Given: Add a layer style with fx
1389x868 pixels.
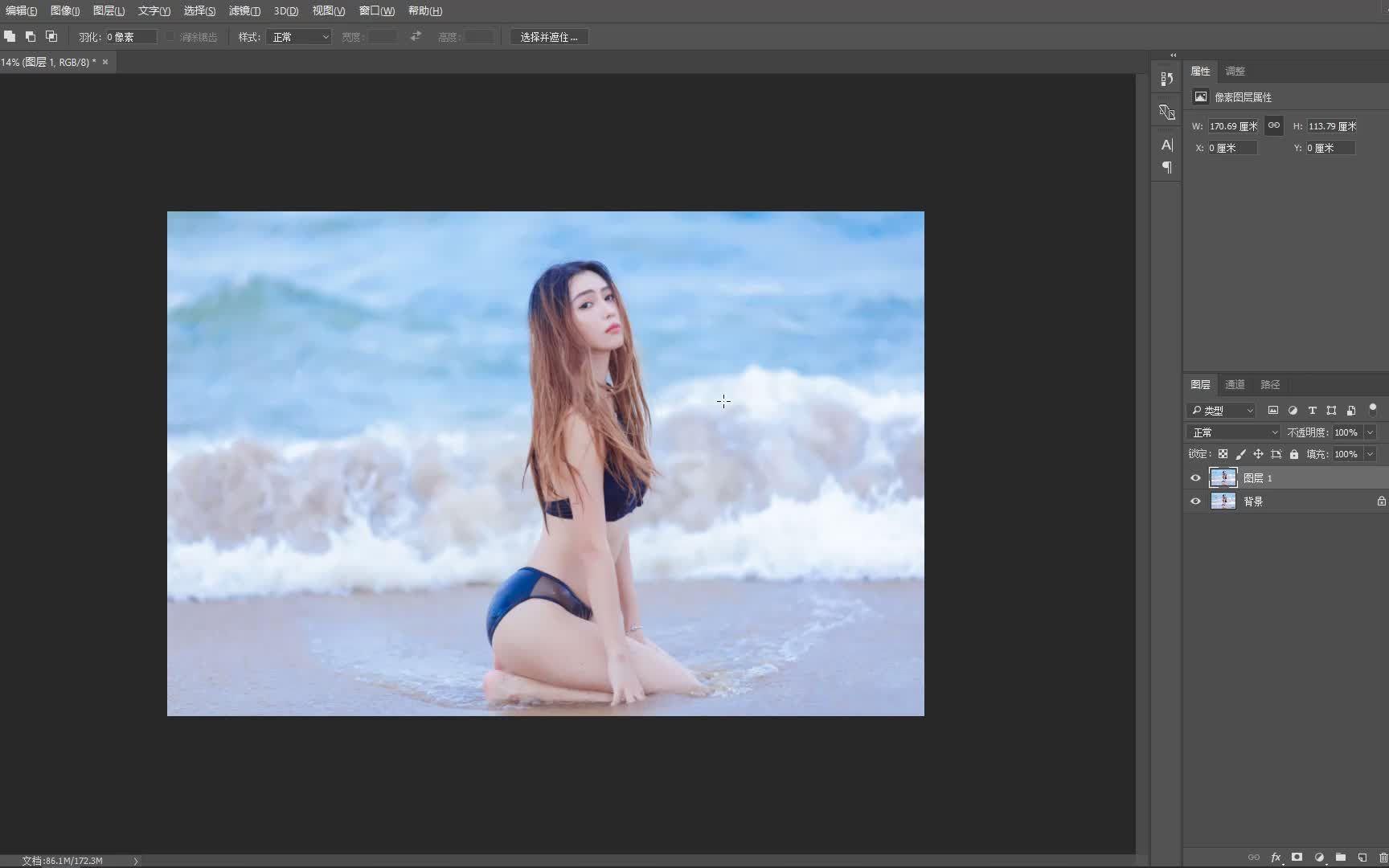Looking at the screenshot, I should coord(1276,858).
